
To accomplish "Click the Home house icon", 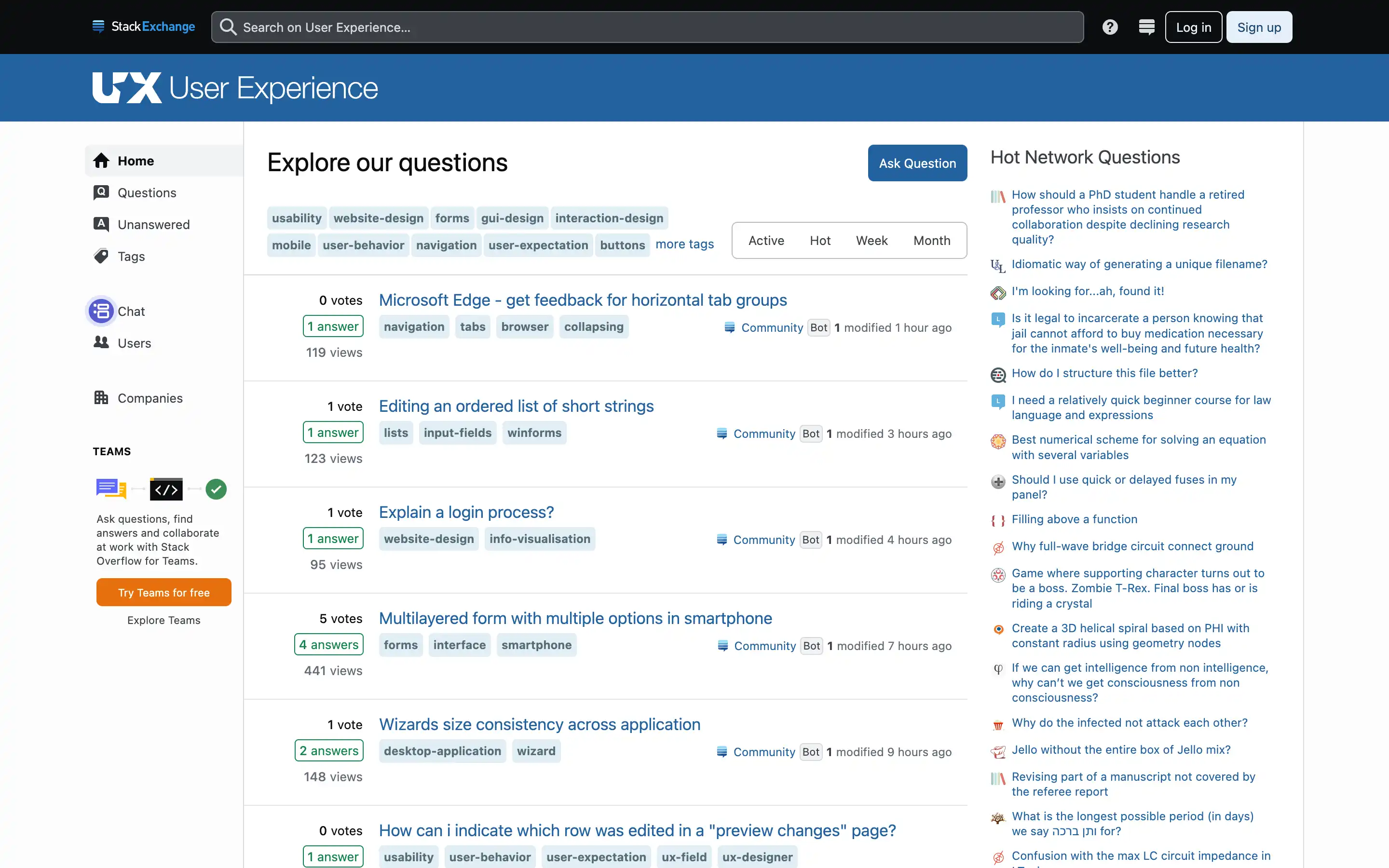I will (102, 161).
